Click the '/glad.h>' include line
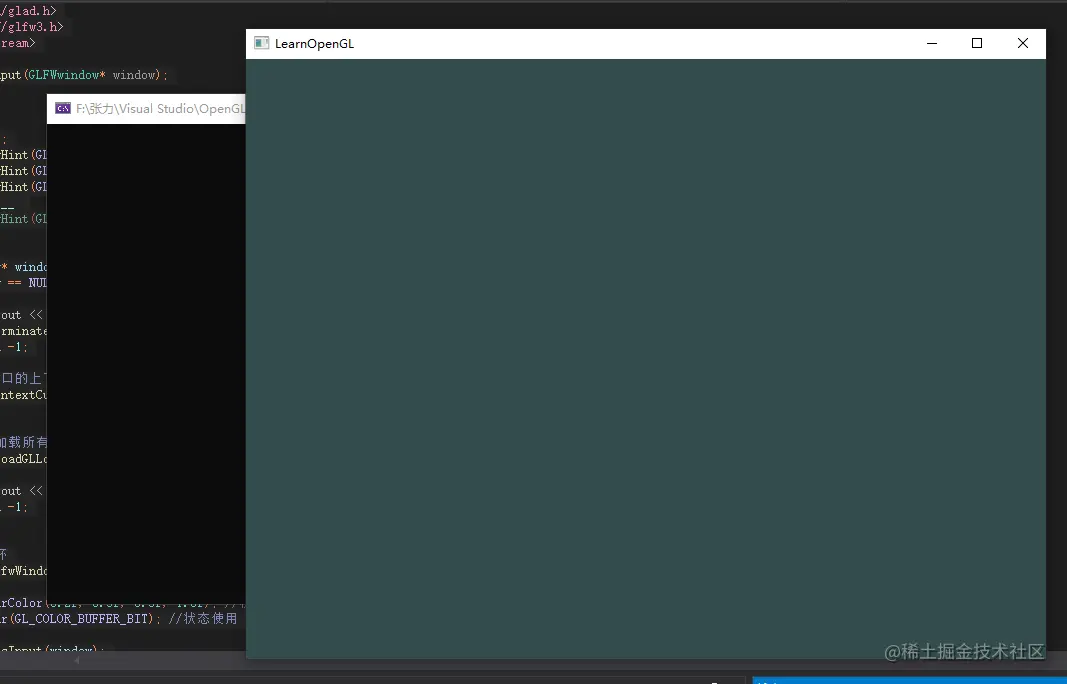This screenshot has height=684, width=1067. [29, 11]
